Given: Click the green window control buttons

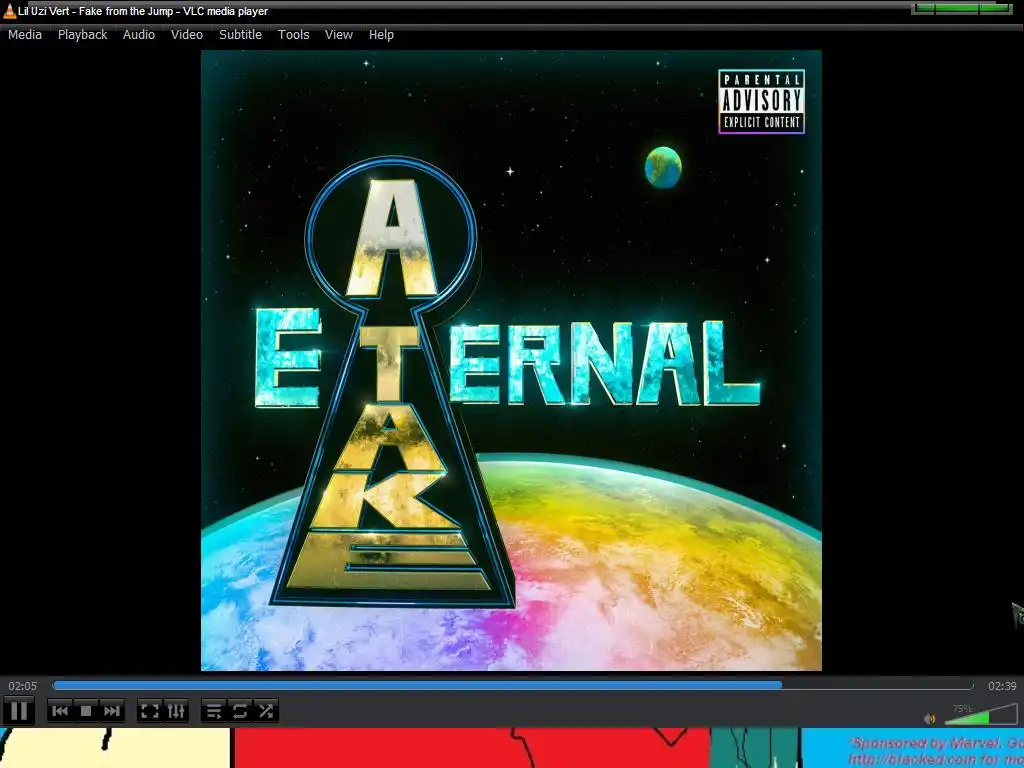Looking at the screenshot, I should coord(961,8).
